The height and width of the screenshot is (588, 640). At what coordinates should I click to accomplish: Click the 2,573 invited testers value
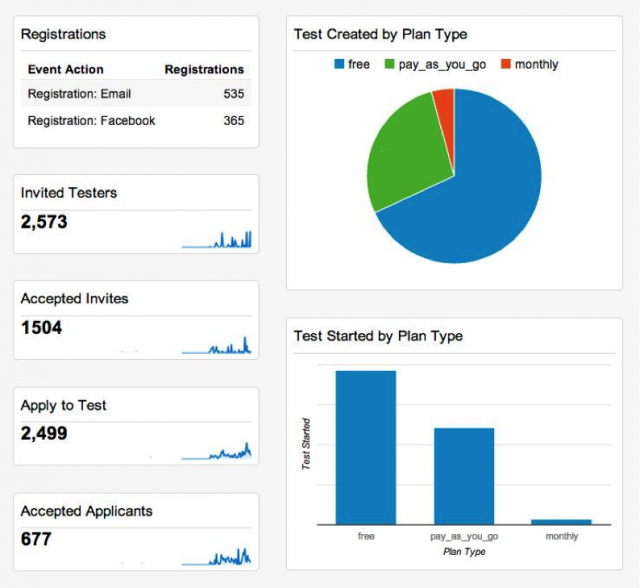[44, 222]
